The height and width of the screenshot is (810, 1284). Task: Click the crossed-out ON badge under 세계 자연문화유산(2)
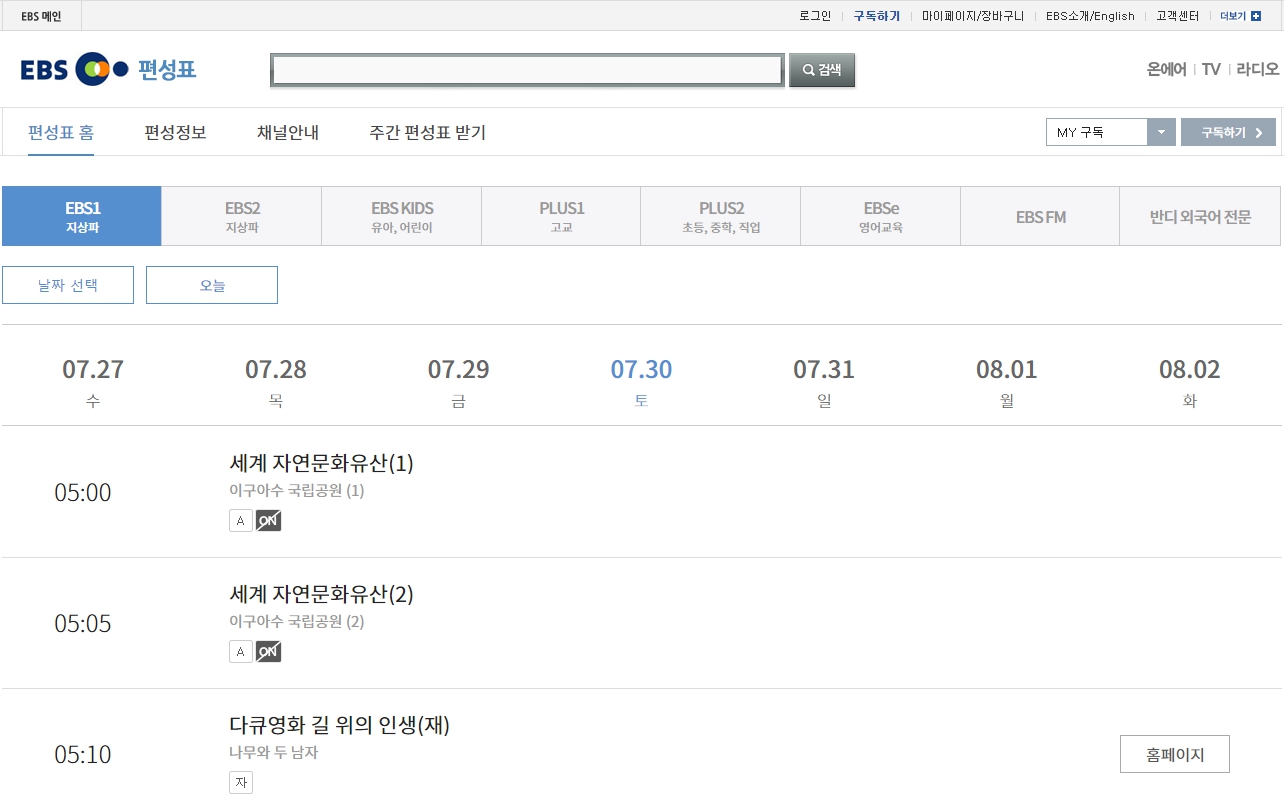tap(268, 651)
